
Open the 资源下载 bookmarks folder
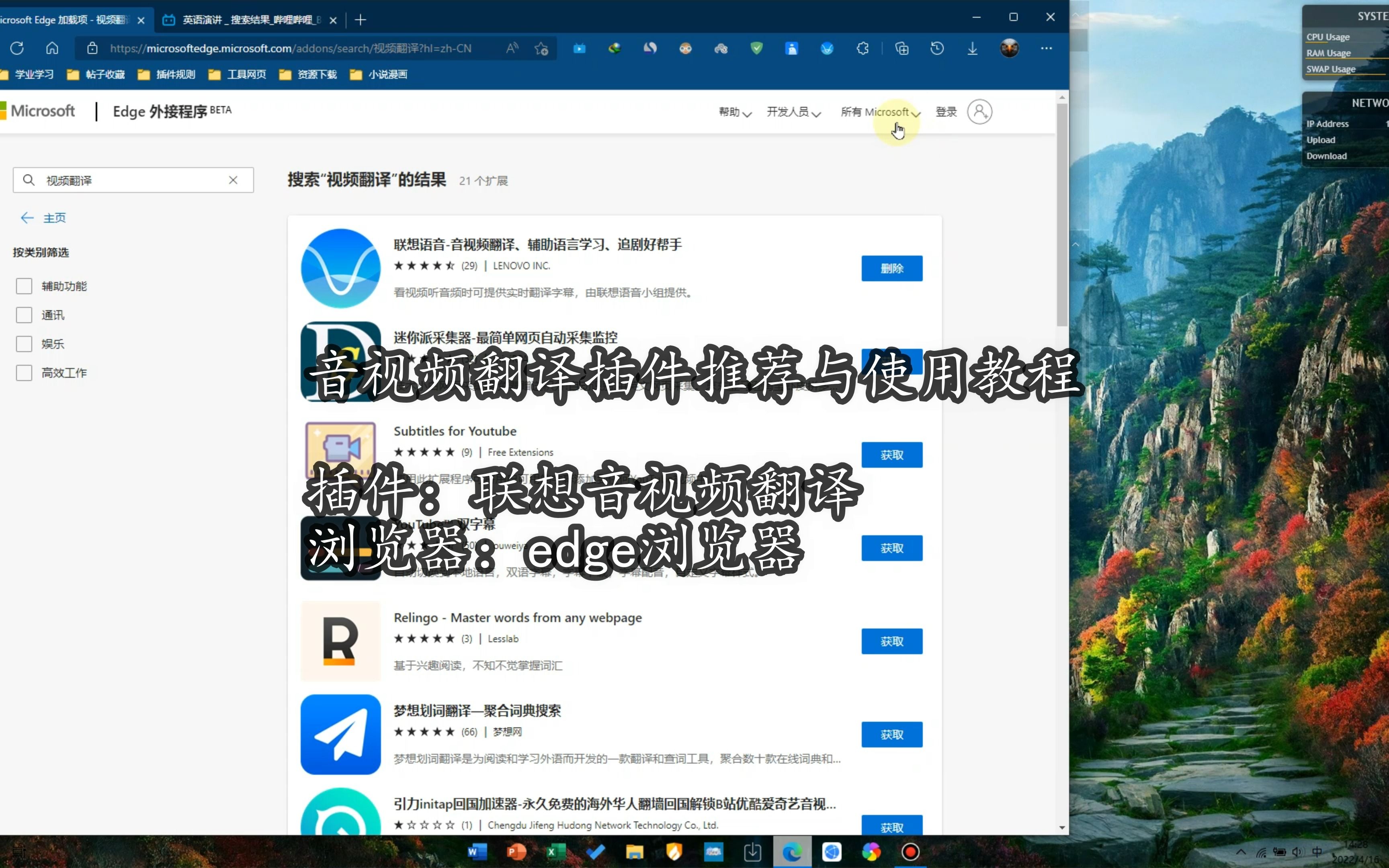[307, 74]
